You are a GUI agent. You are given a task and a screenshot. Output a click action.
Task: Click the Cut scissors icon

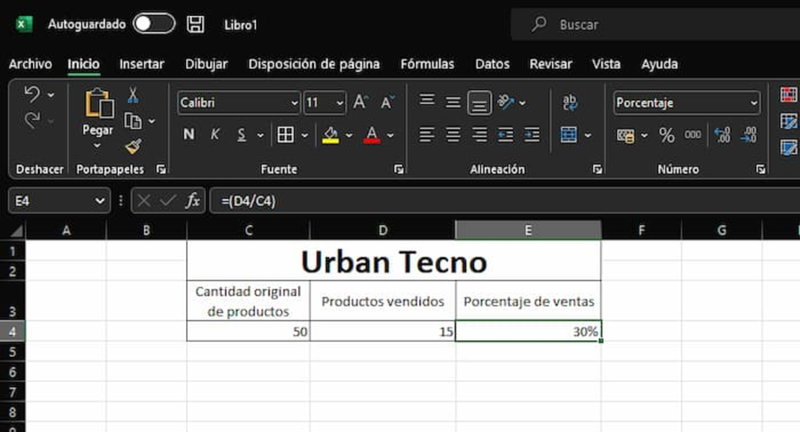coord(133,95)
